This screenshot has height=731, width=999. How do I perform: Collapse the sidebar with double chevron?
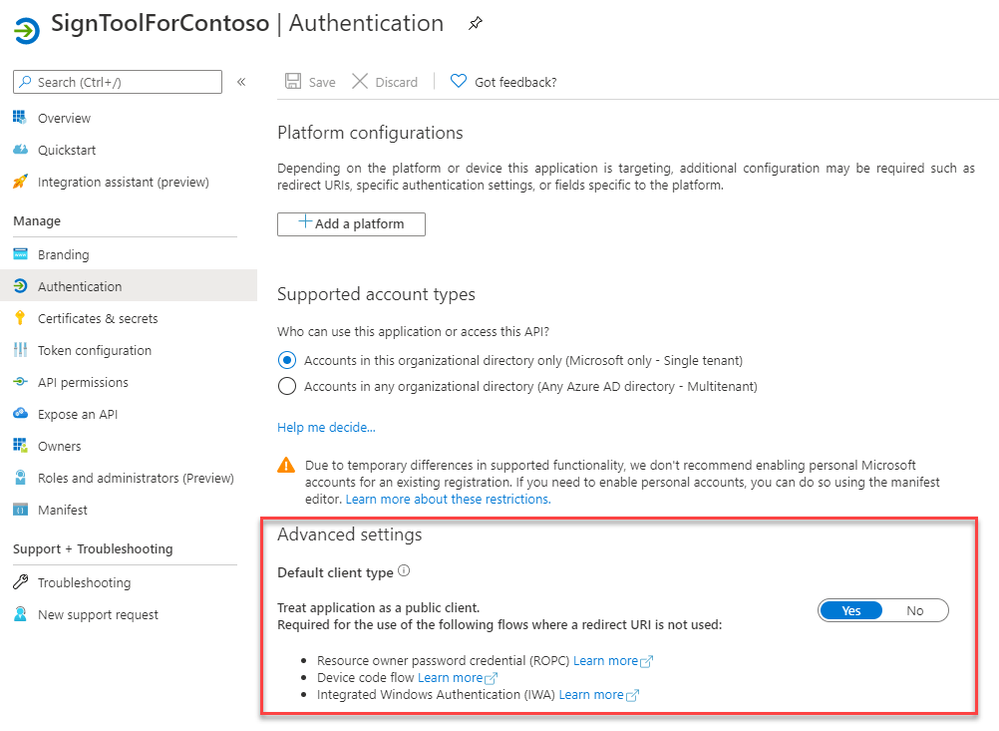(241, 82)
